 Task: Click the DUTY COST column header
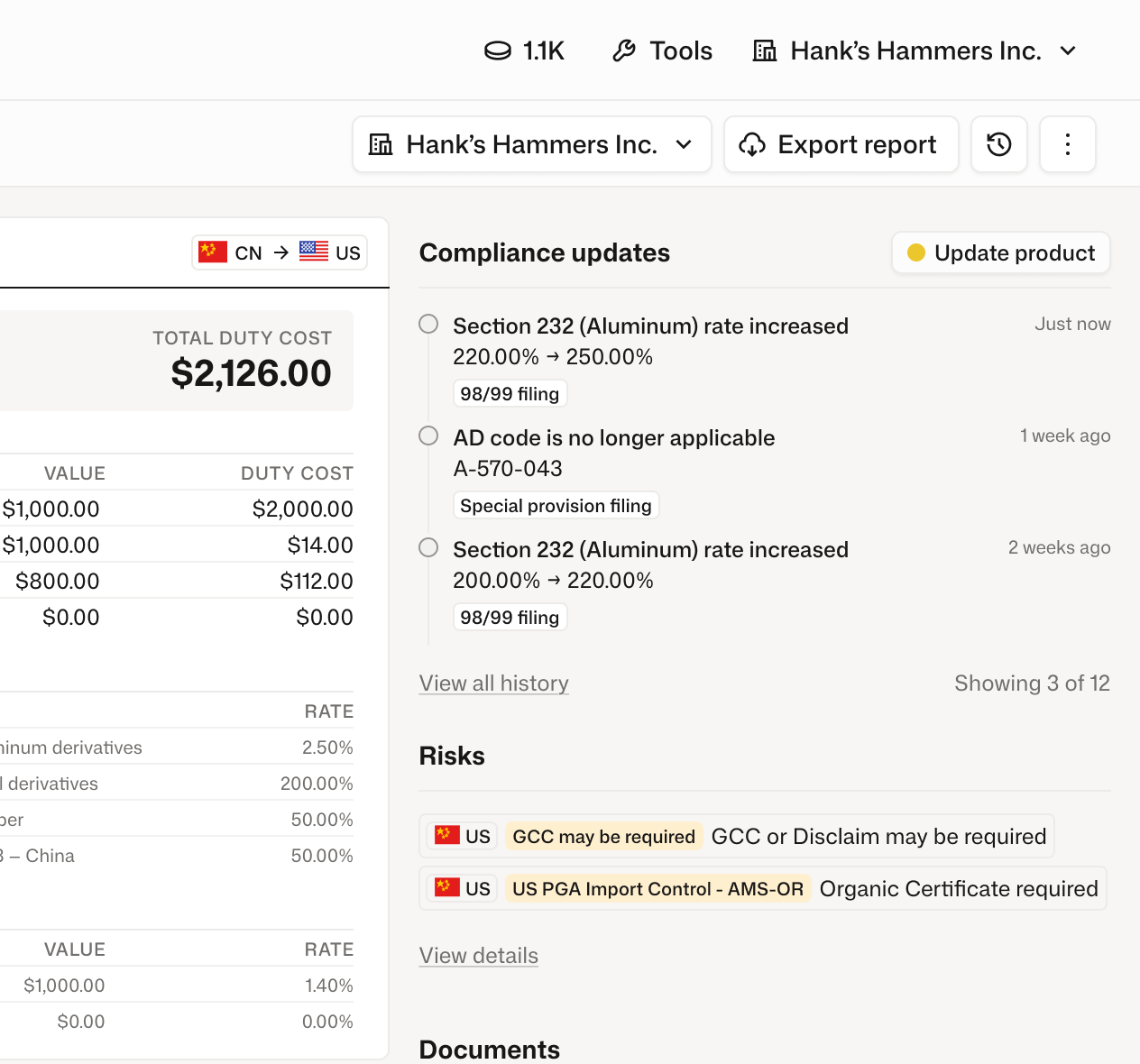297,473
